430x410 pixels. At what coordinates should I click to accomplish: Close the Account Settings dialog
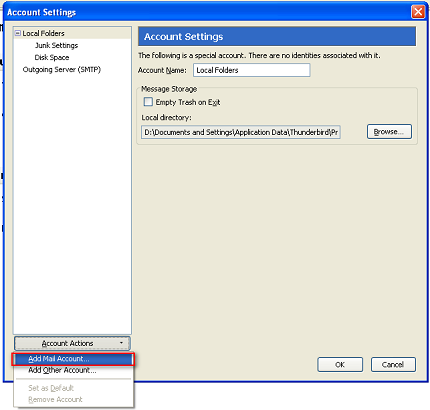(x=418, y=12)
